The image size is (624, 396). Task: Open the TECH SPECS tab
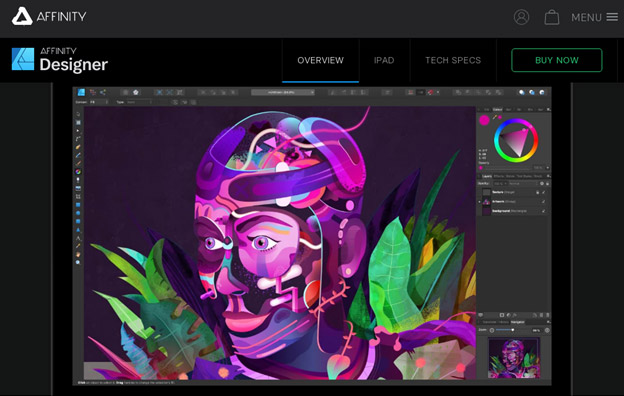(x=453, y=60)
